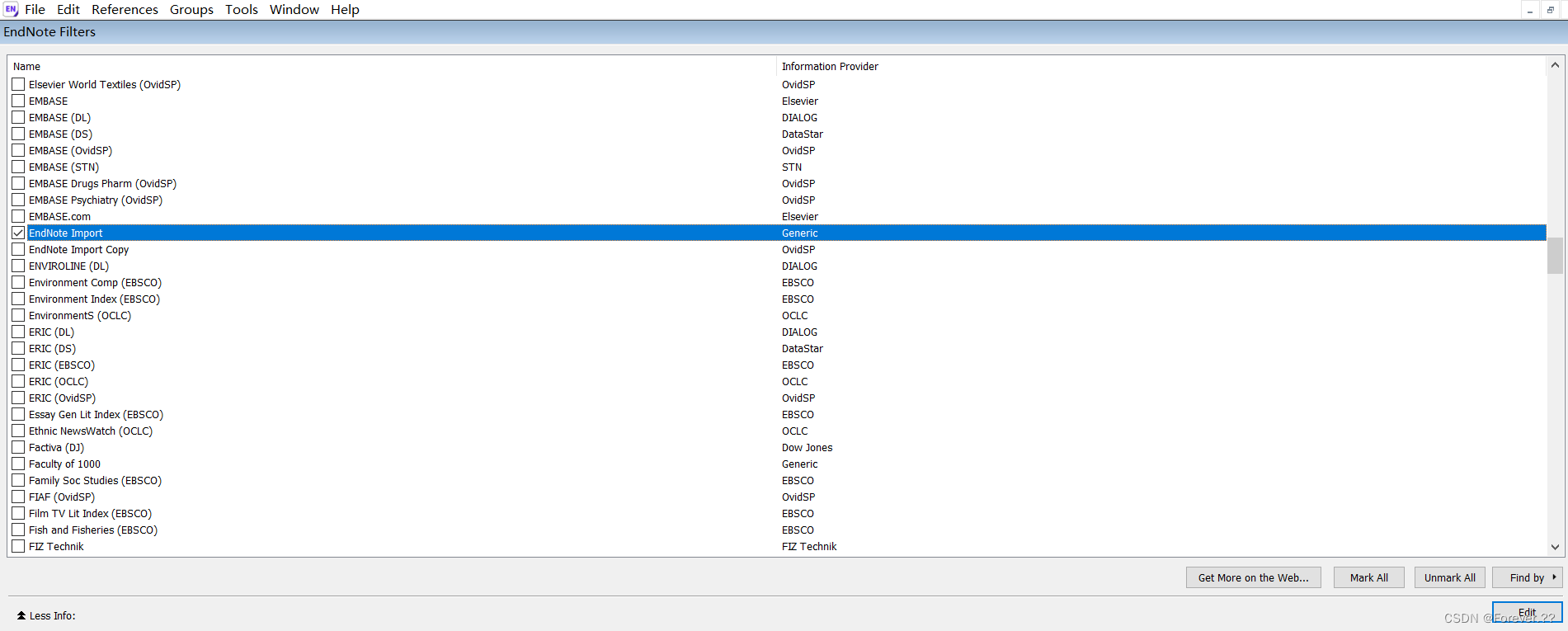Image resolution: width=1568 pixels, height=631 pixels.
Task: Click the vertical scrollbar thumb
Action: coord(1555,255)
